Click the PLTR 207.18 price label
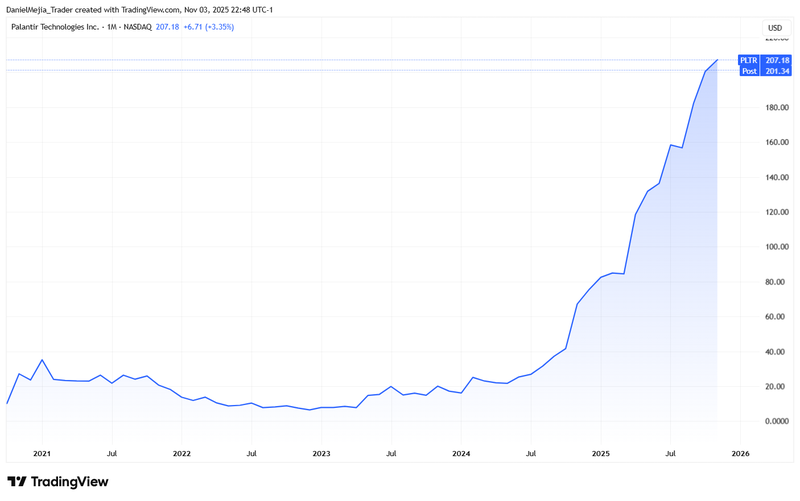Image resolution: width=800 pixels, height=501 pixels. 765,60
